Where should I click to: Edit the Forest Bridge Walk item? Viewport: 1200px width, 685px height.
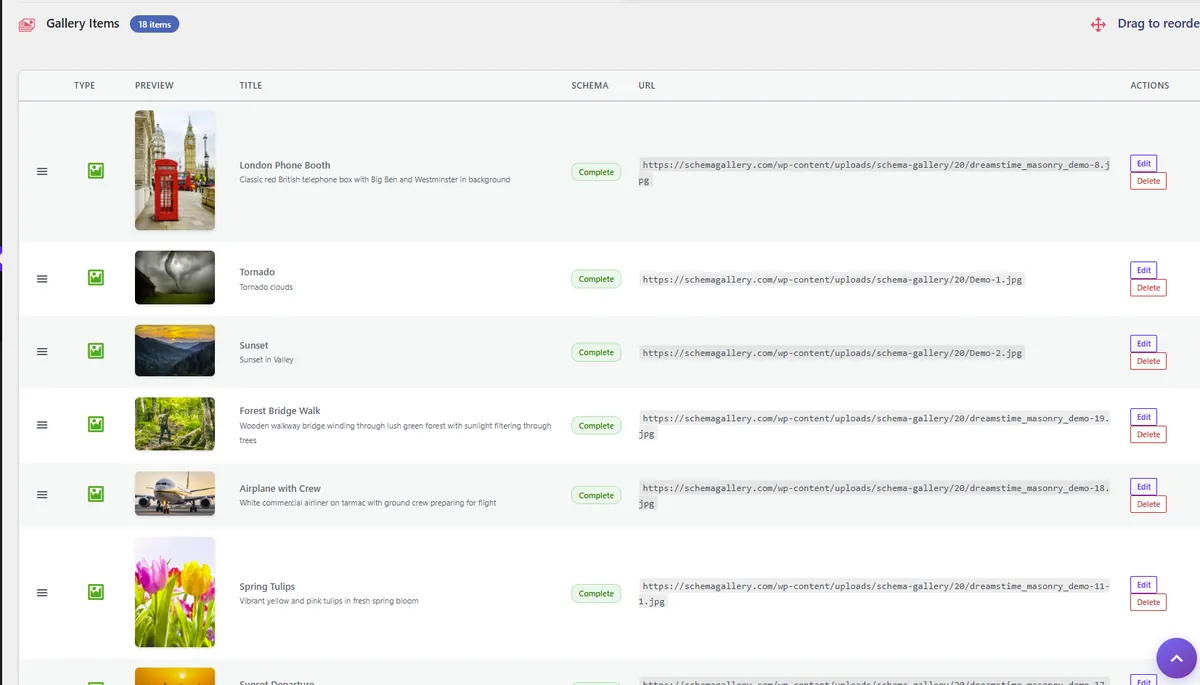pyautogui.click(x=1144, y=417)
